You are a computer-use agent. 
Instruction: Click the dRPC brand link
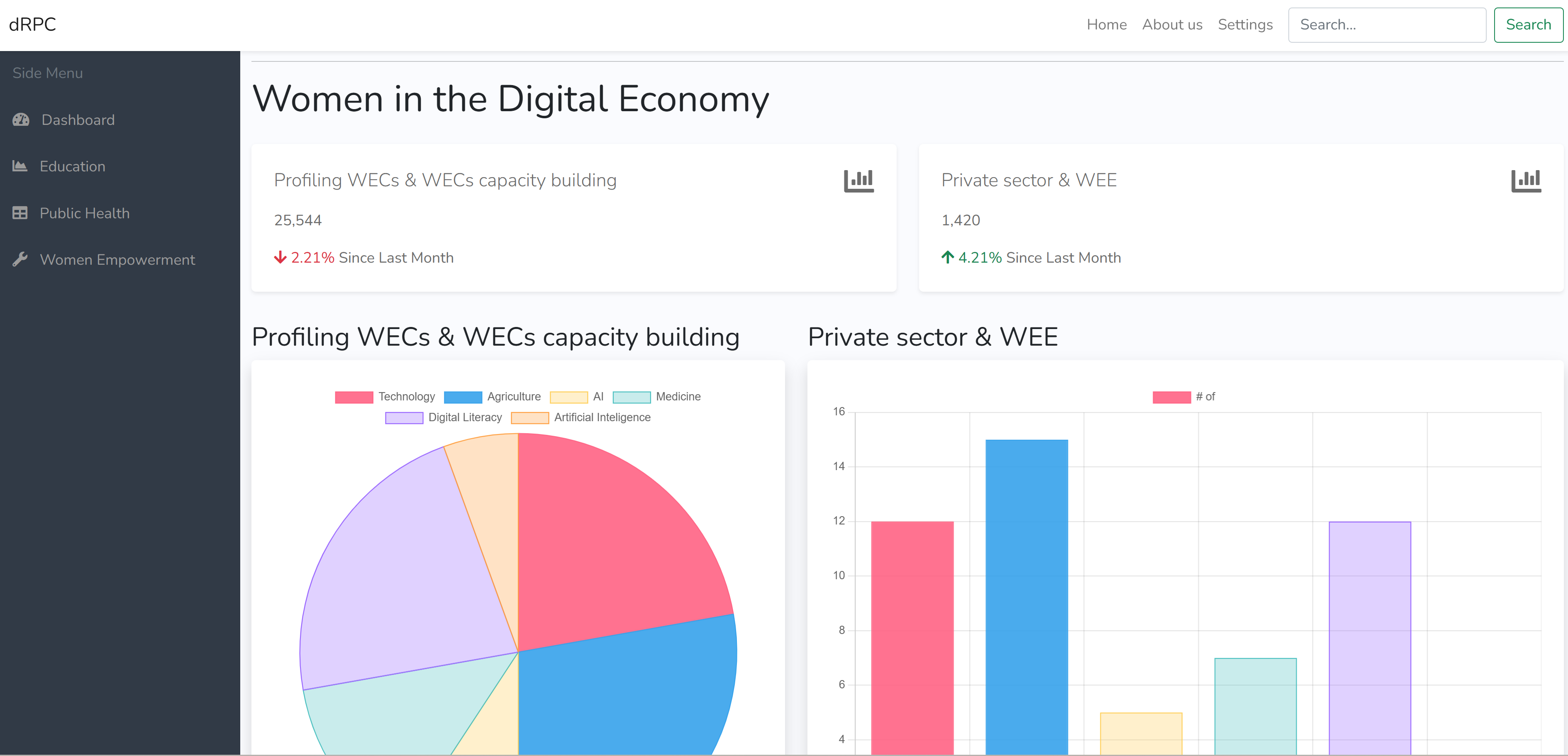pos(32,25)
